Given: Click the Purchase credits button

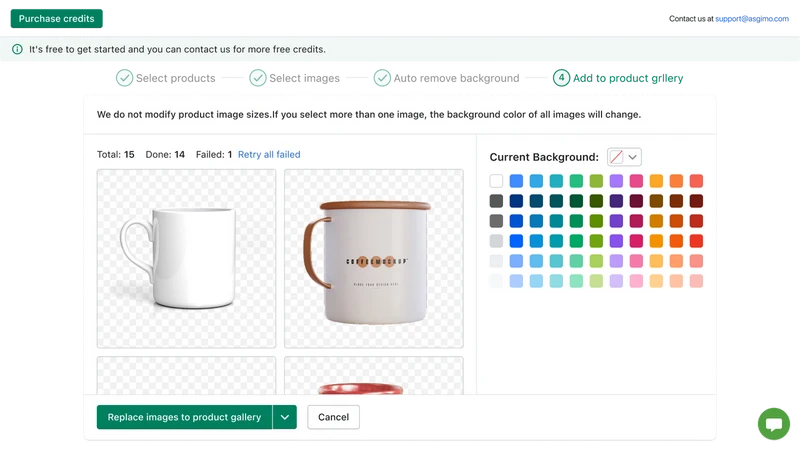Looking at the screenshot, I should click(x=57, y=19).
